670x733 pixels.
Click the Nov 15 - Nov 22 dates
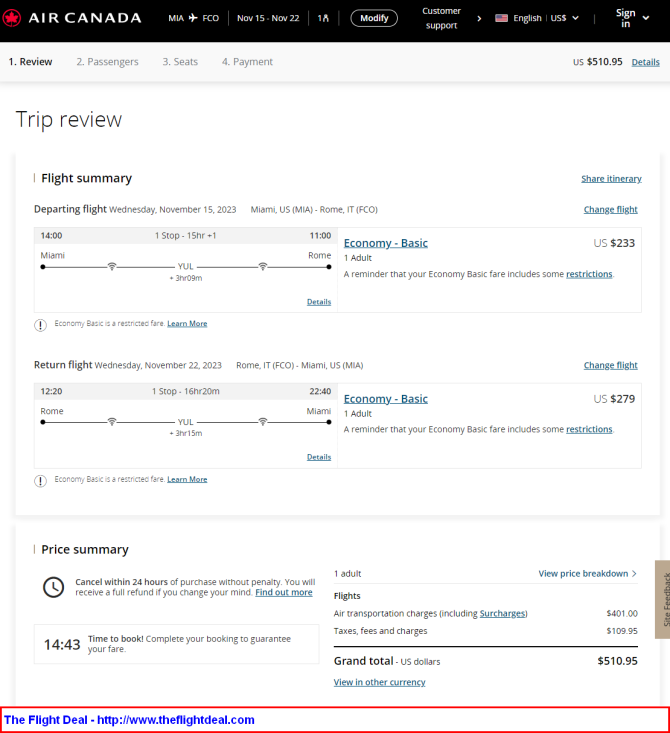pos(268,18)
